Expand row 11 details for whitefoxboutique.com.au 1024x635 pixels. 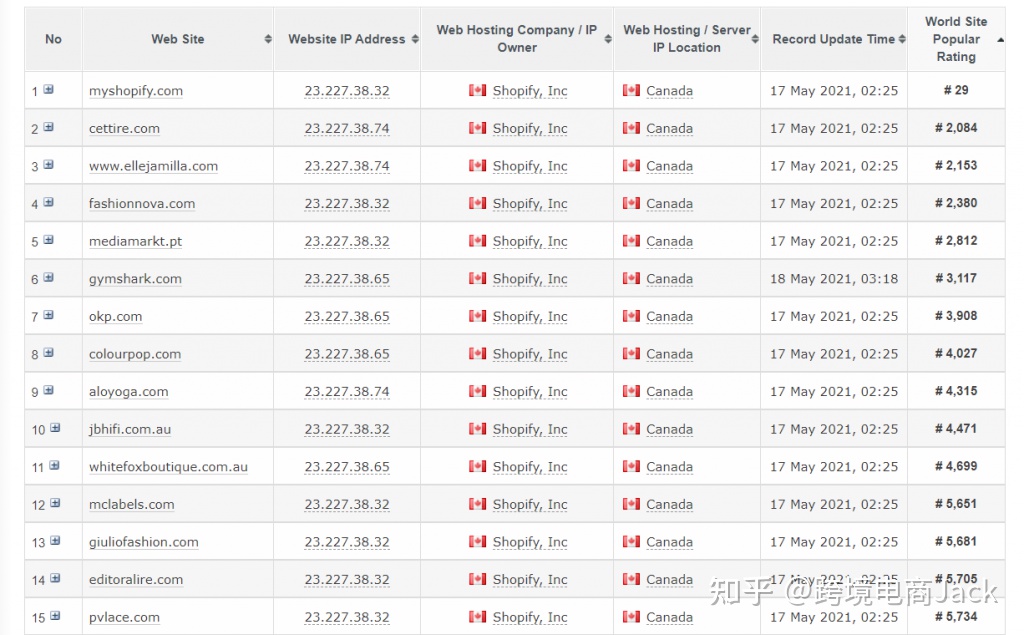coord(54,465)
